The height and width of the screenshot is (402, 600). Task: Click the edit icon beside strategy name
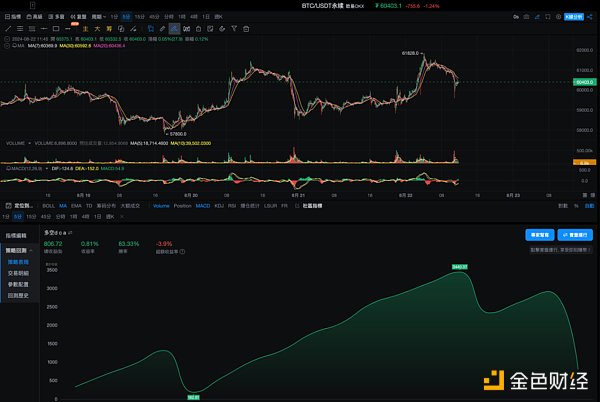[70, 233]
